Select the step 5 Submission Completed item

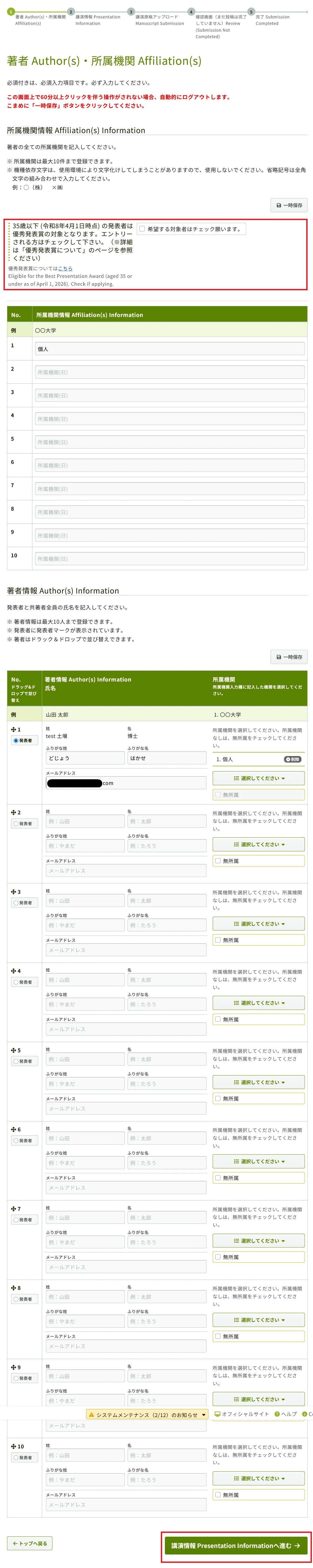[251, 12]
